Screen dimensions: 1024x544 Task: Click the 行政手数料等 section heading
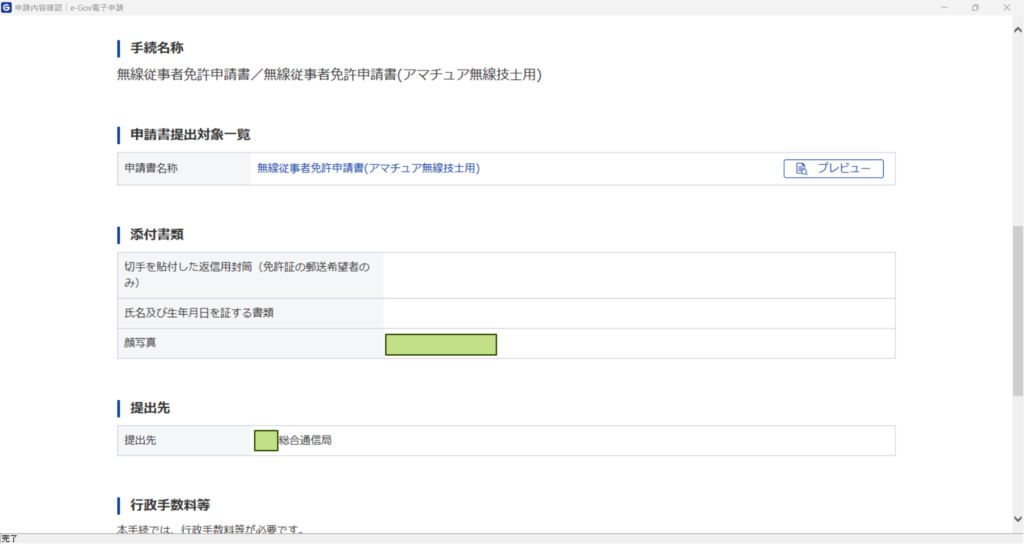170,504
